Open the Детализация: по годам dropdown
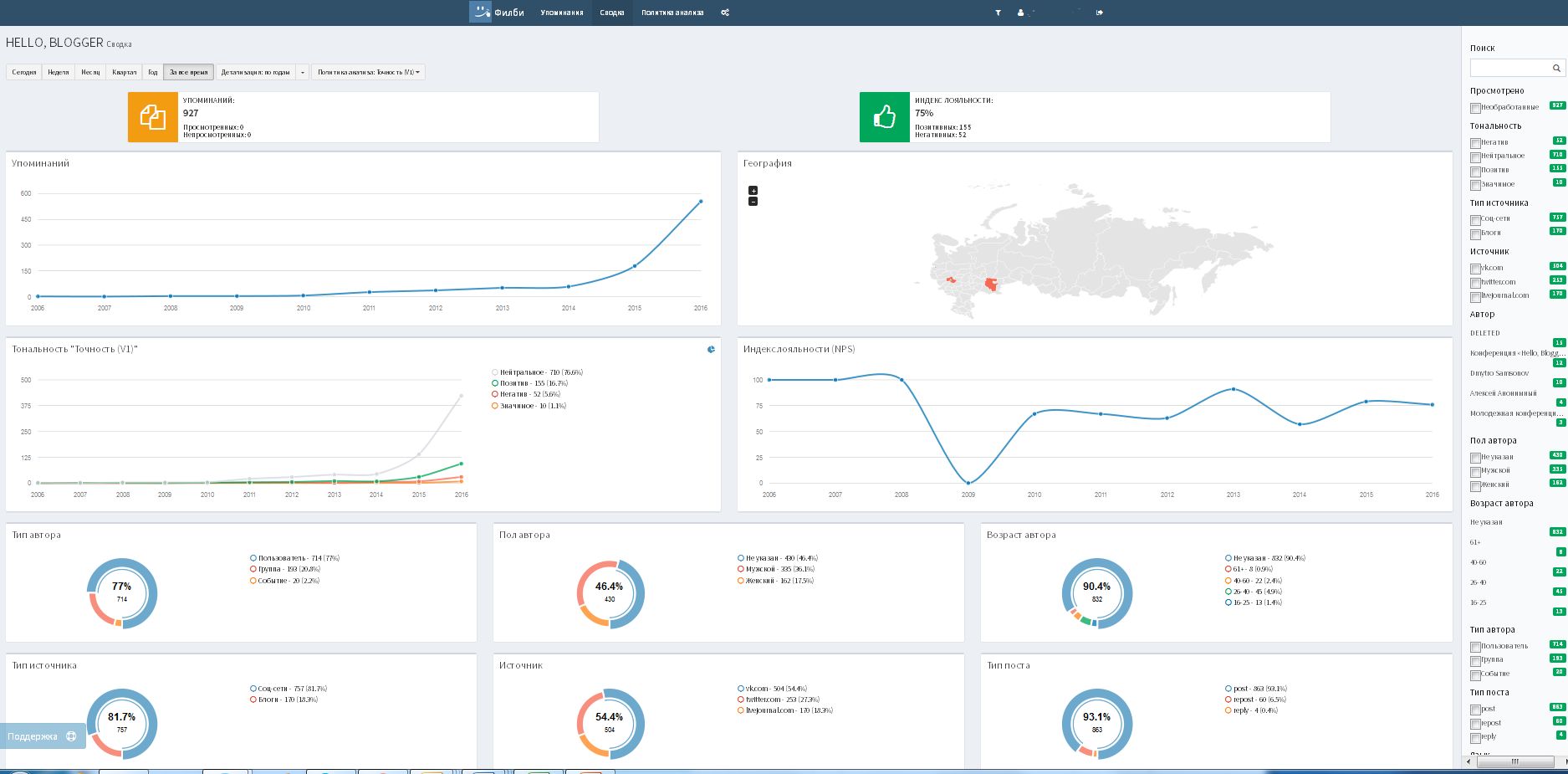 (256, 72)
